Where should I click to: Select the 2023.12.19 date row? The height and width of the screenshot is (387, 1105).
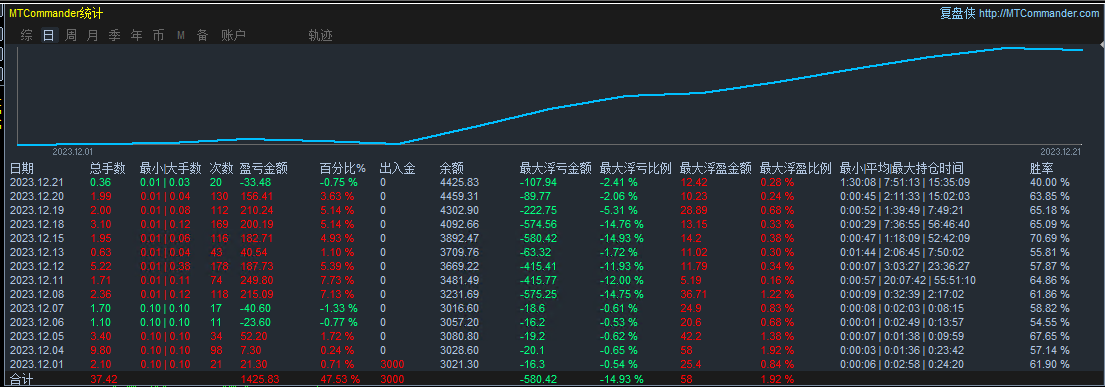click(x=37, y=210)
